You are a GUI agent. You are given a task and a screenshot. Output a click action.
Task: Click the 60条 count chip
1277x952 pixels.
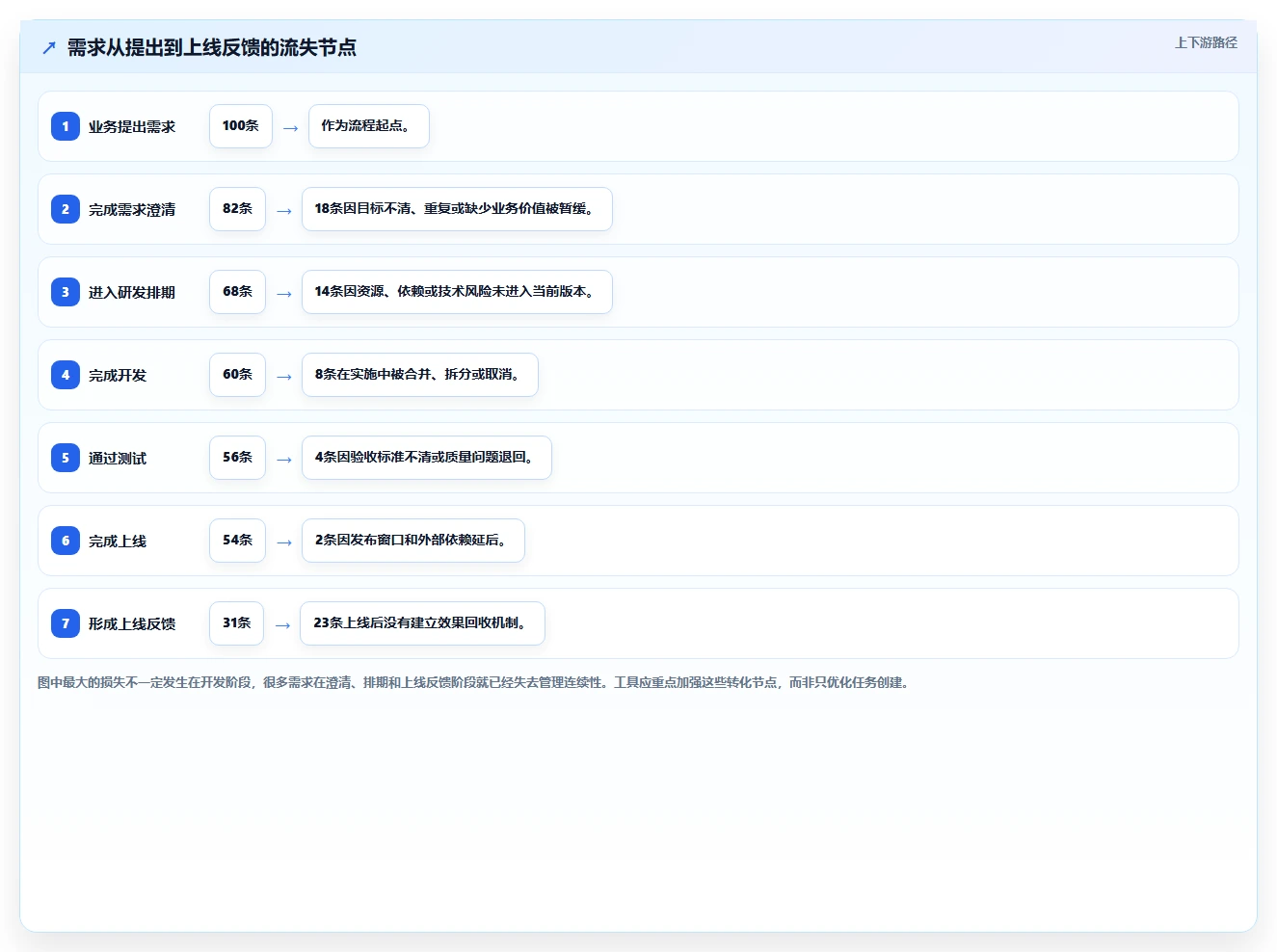click(x=237, y=375)
